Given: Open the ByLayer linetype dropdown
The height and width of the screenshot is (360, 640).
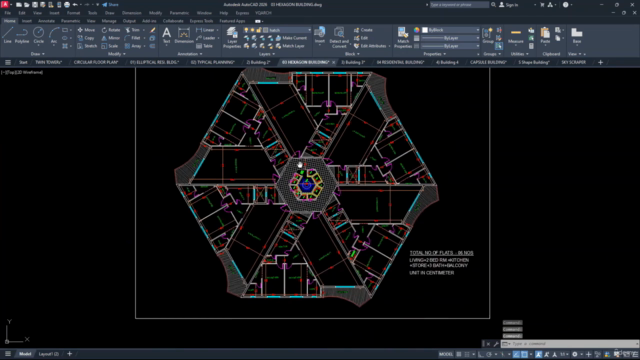Looking at the screenshot, I should [451, 46].
